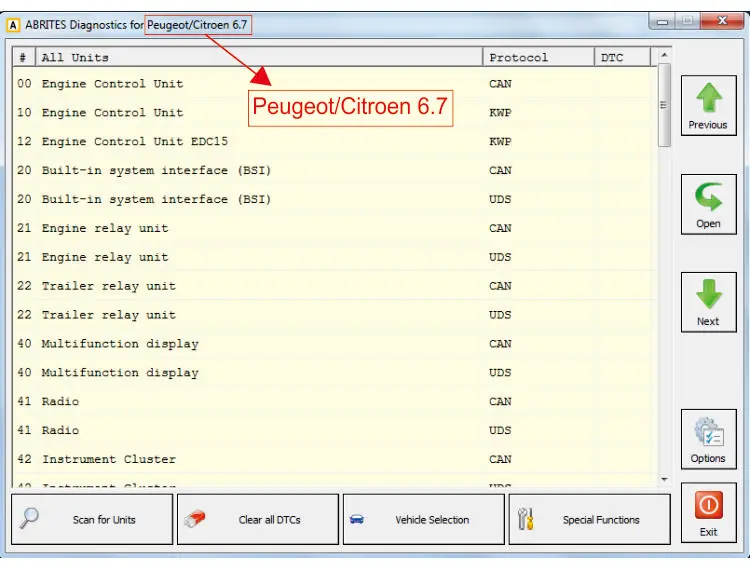Open the Options gear checklist icon
The image size is (750, 569).
coord(709,432)
